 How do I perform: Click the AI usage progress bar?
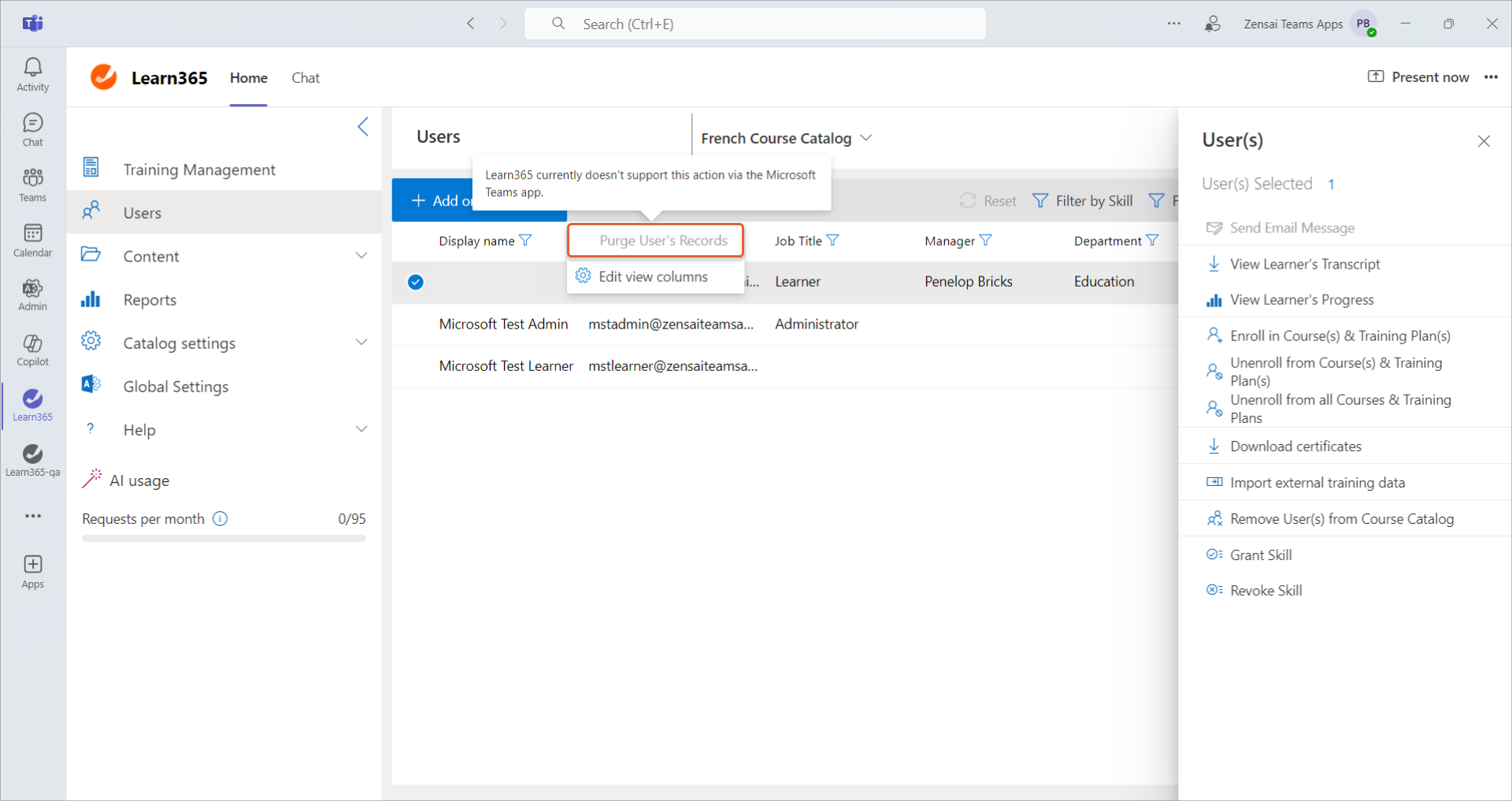click(x=224, y=539)
